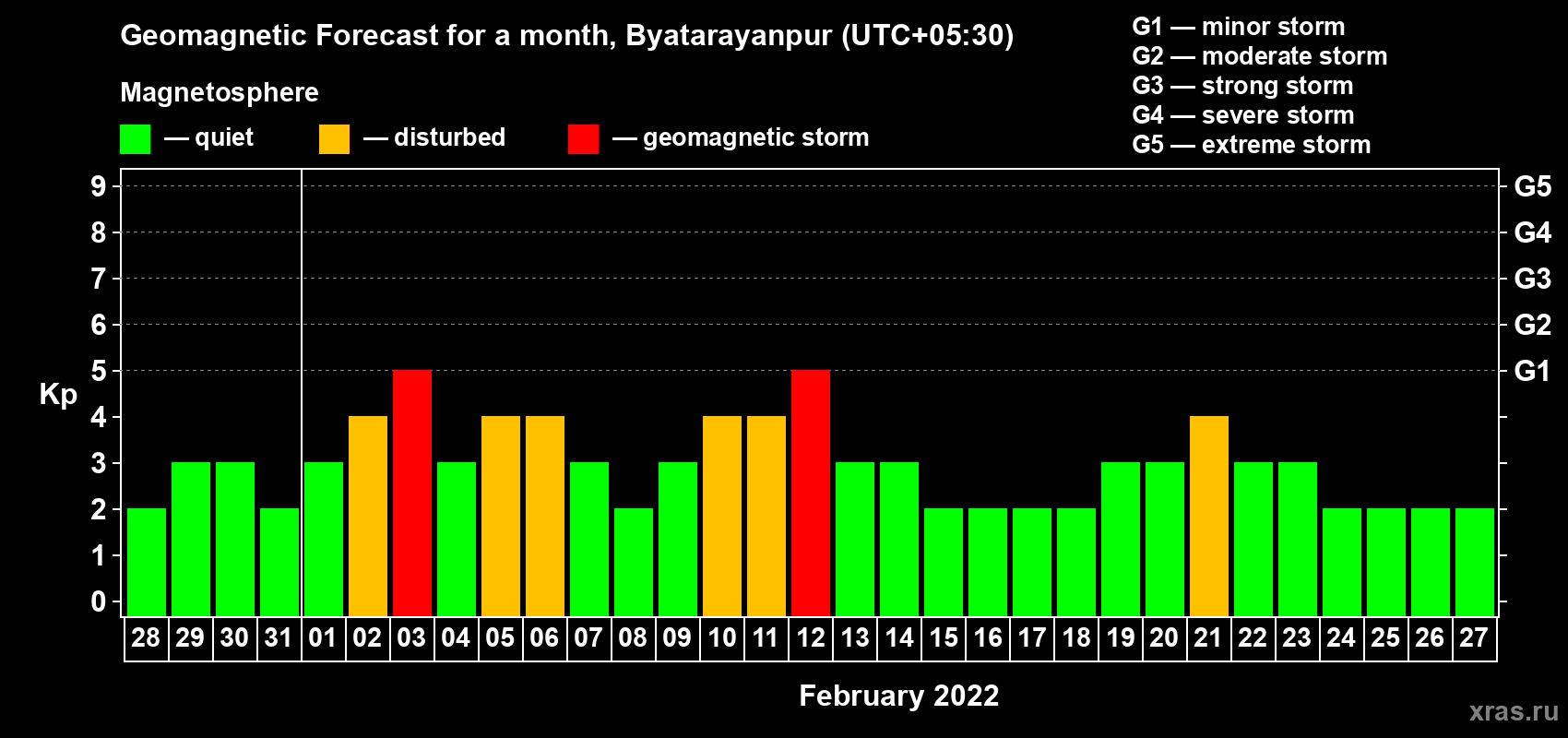
Task: Click the green bar above date 28
Action: pyautogui.click(x=147, y=563)
